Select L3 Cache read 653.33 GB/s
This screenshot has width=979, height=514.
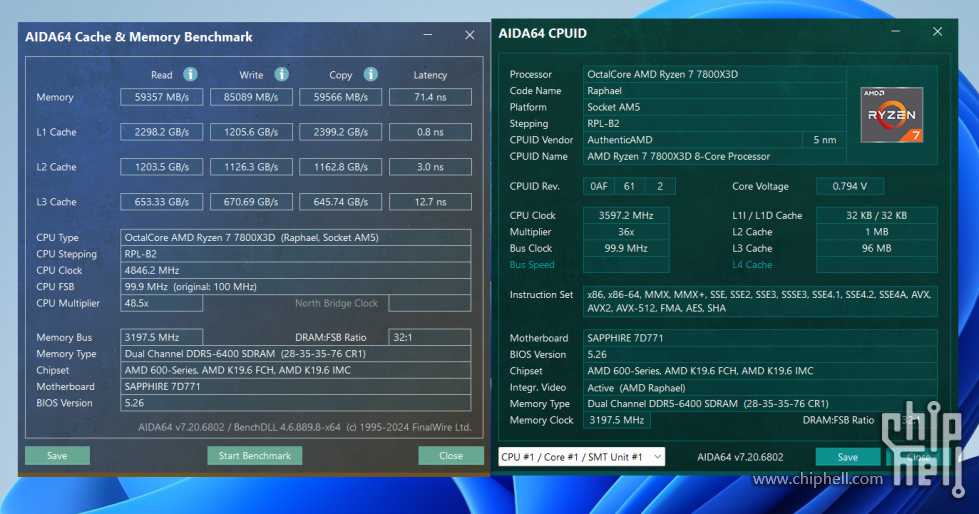point(161,202)
